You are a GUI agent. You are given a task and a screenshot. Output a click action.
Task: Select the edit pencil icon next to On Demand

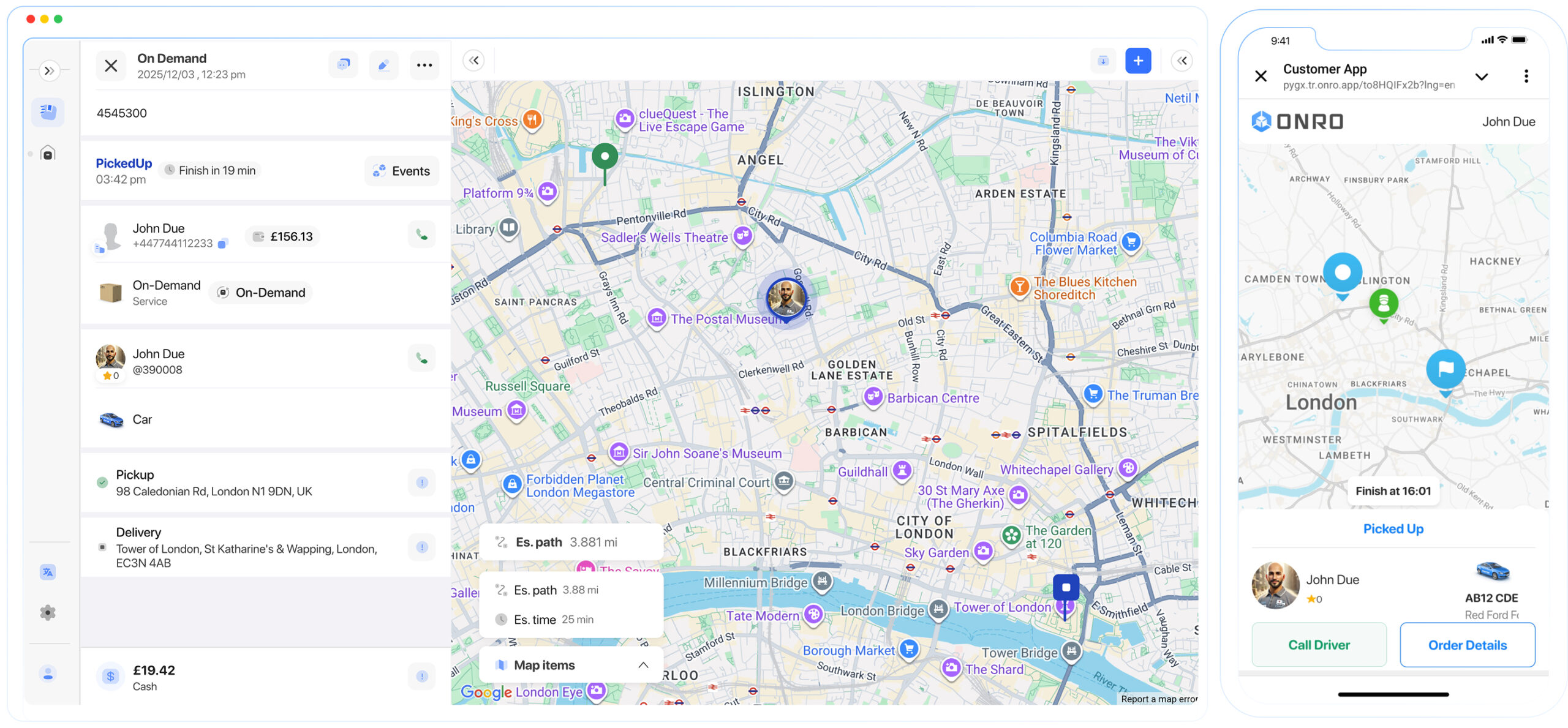point(383,64)
